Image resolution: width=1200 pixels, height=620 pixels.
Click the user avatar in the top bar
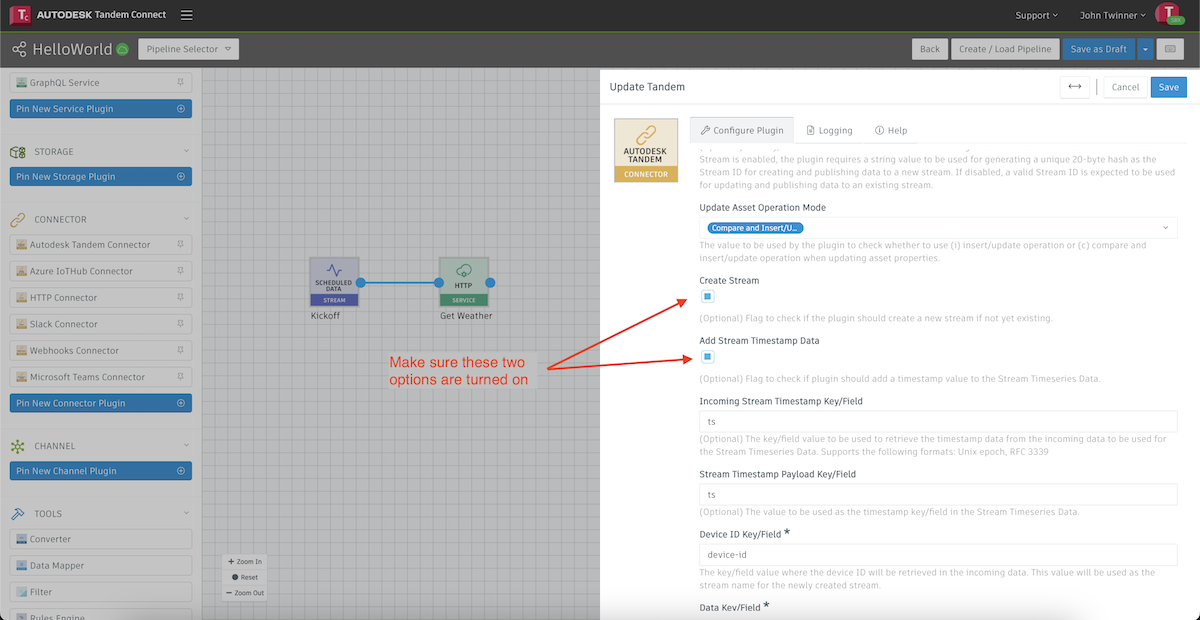click(1170, 14)
